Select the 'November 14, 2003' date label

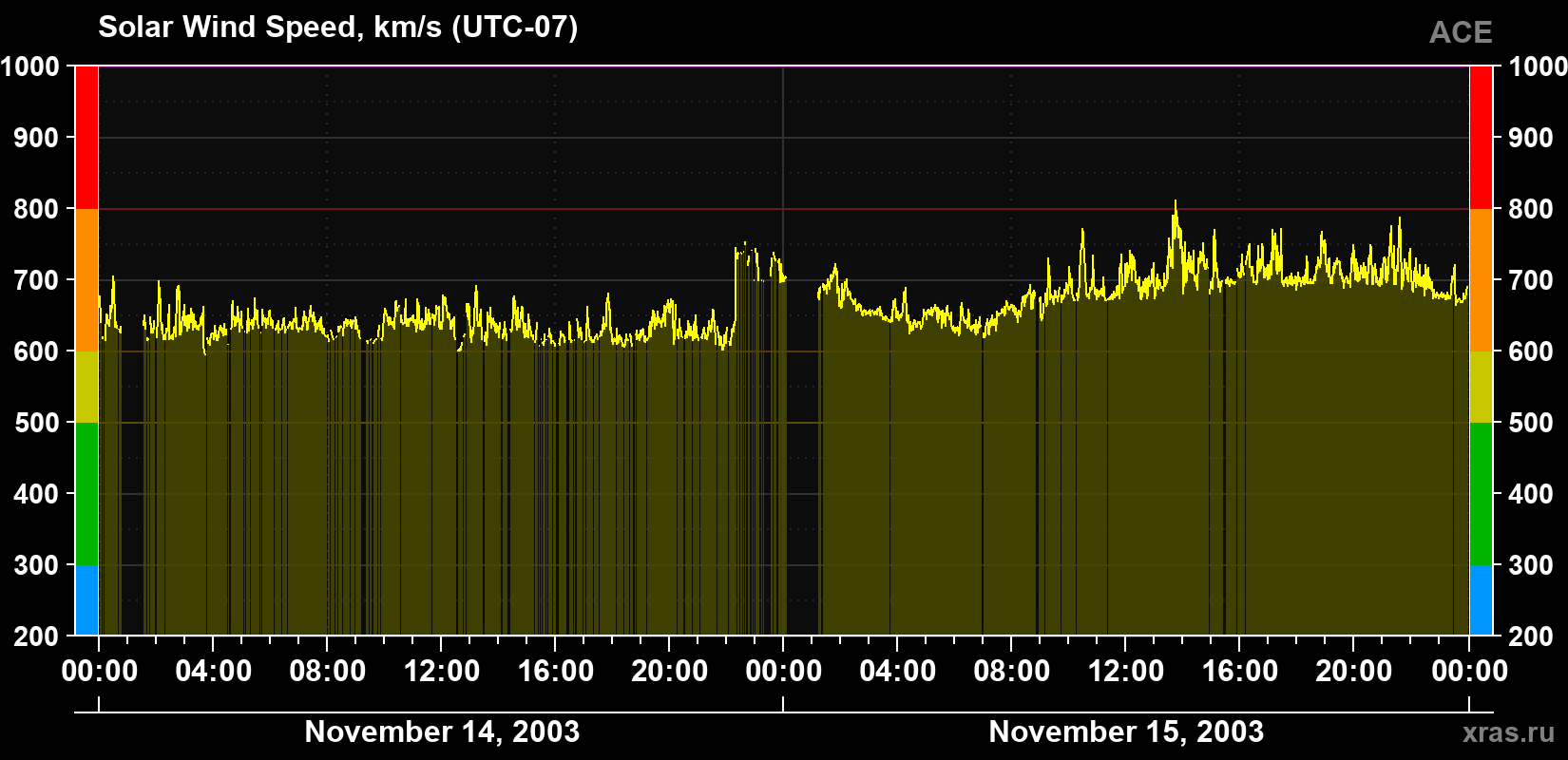click(x=442, y=731)
